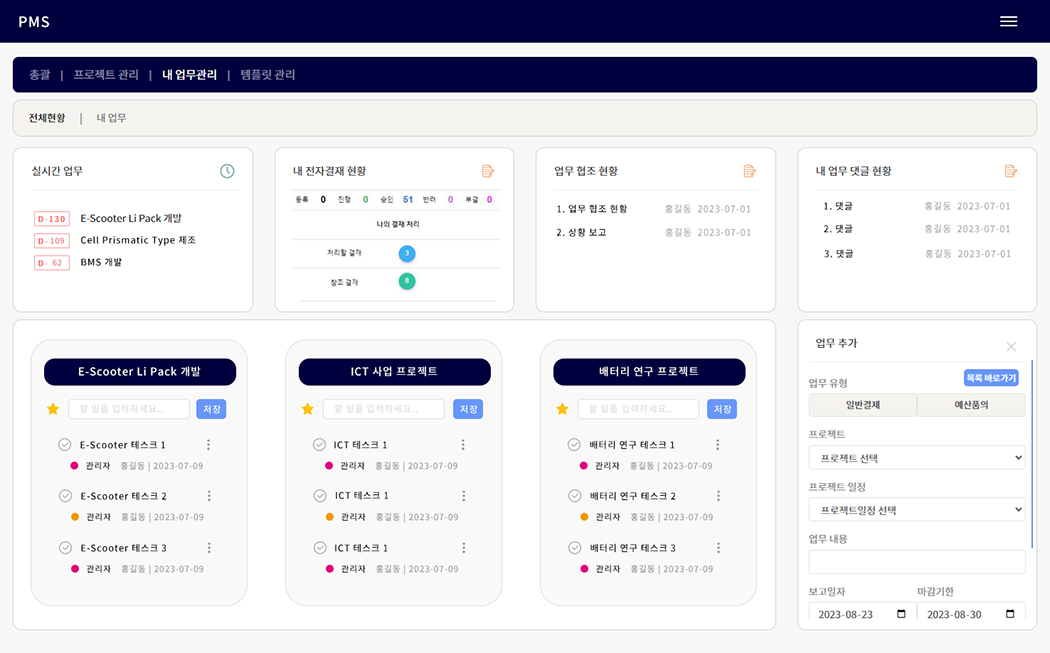The height and width of the screenshot is (653, 1050).
Task: Open the 마감기한 date picker
Action: click(x=1009, y=614)
